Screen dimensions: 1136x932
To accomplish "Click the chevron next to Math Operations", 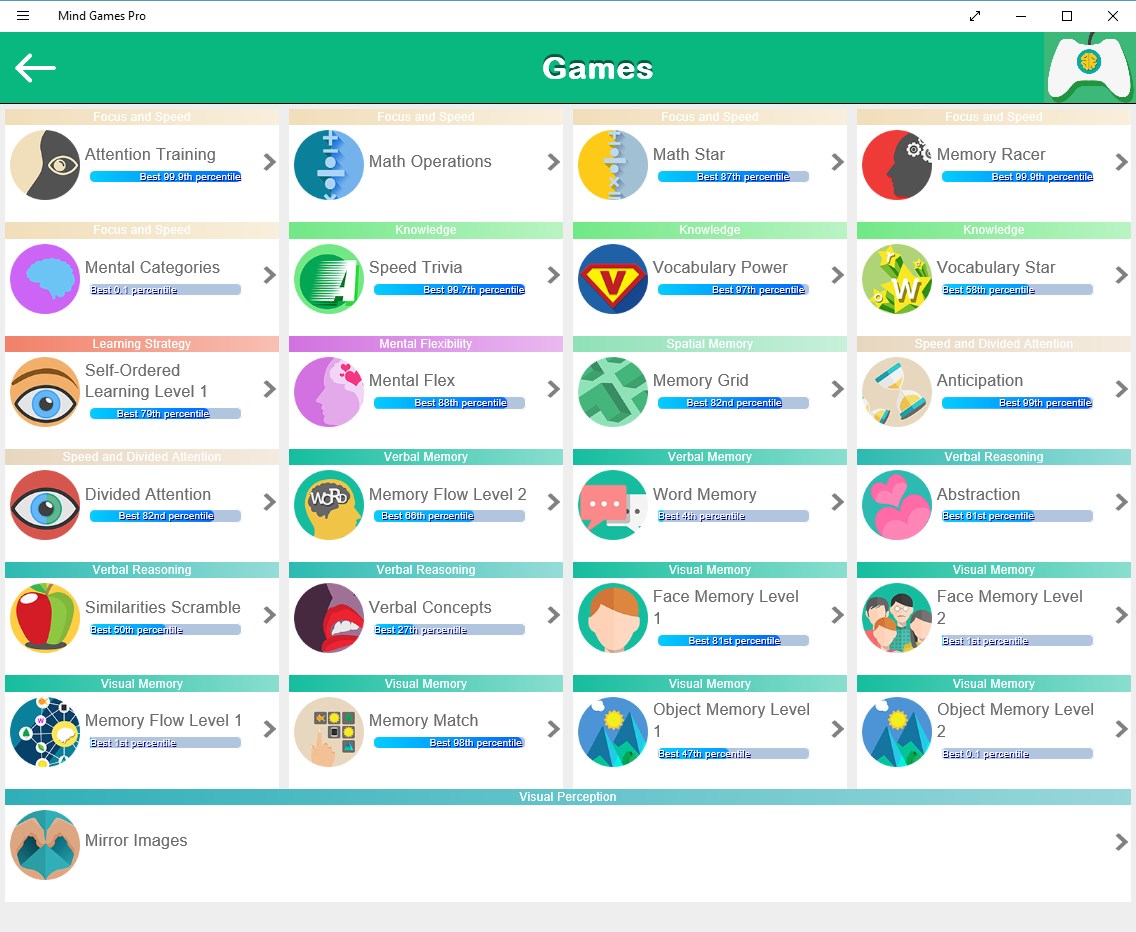I will click(x=554, y=162).
